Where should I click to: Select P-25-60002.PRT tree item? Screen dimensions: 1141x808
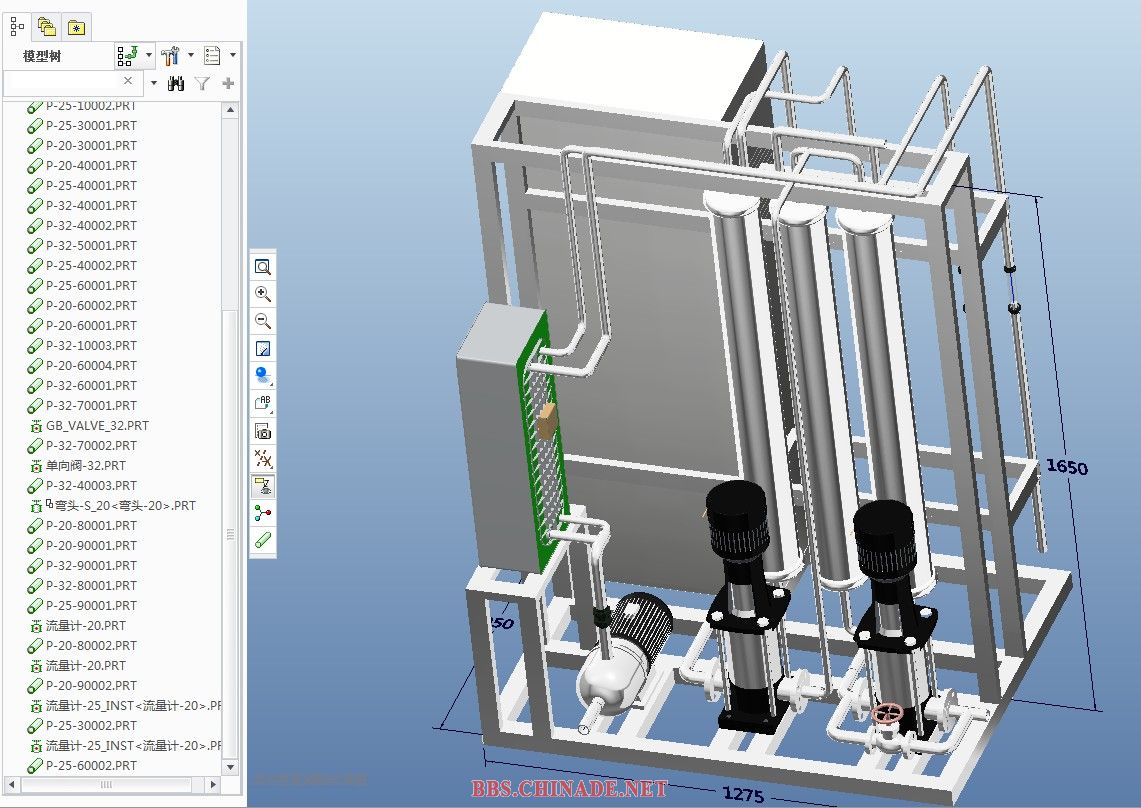(92, 766)
